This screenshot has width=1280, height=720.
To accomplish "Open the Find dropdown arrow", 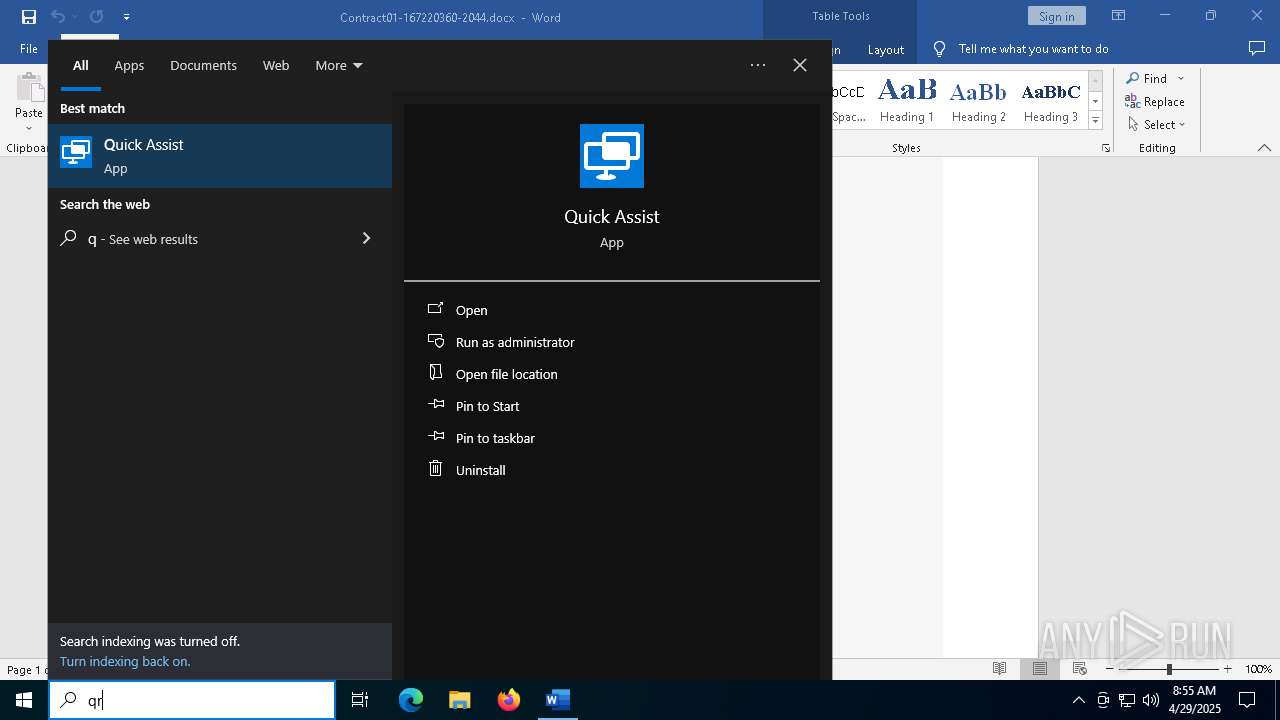I will pos(1181,78).
